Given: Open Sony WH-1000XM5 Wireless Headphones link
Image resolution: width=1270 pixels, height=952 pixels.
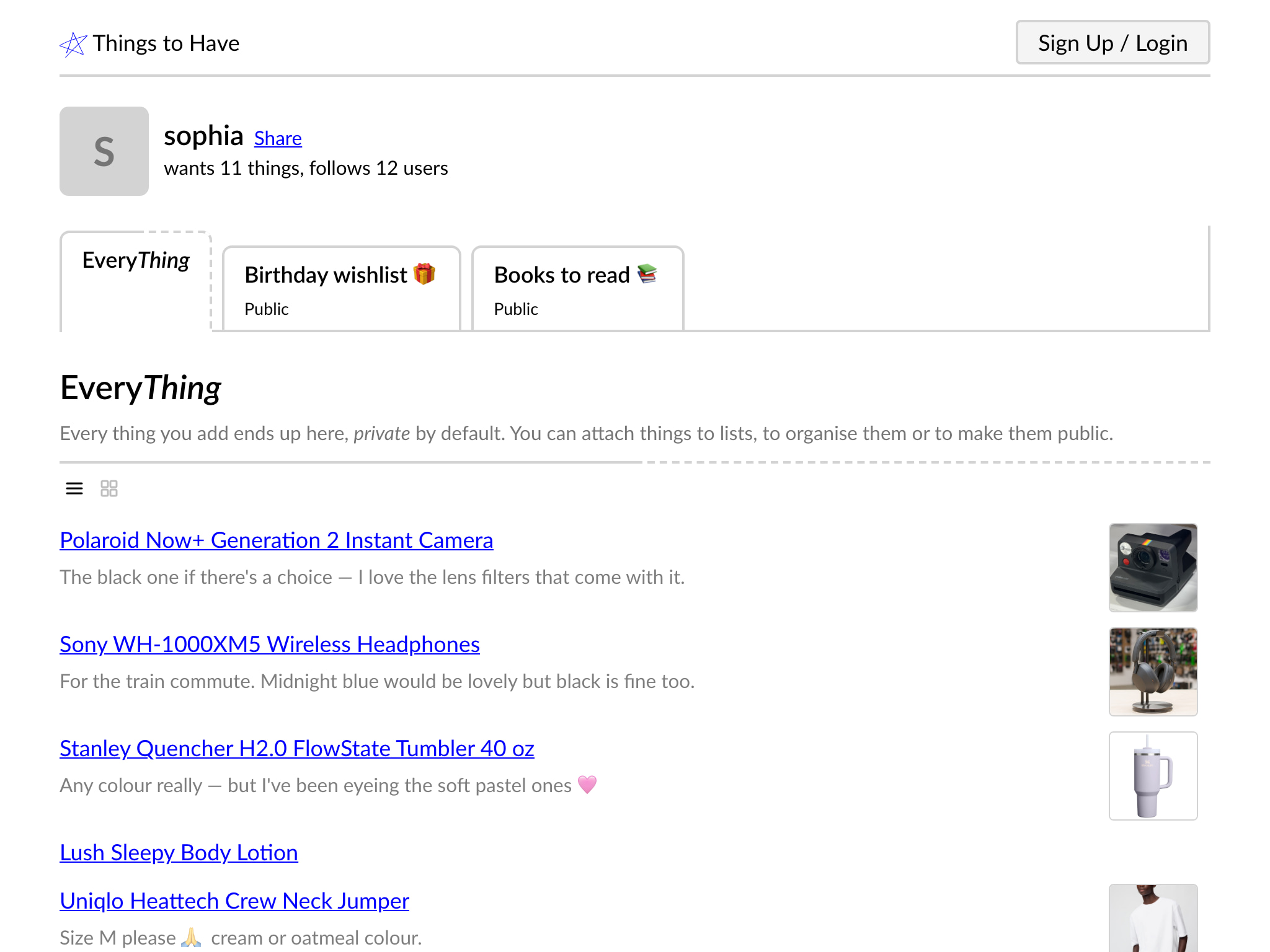Looking at the screenshot, I should pyautogui.click(x=270, y=645).
